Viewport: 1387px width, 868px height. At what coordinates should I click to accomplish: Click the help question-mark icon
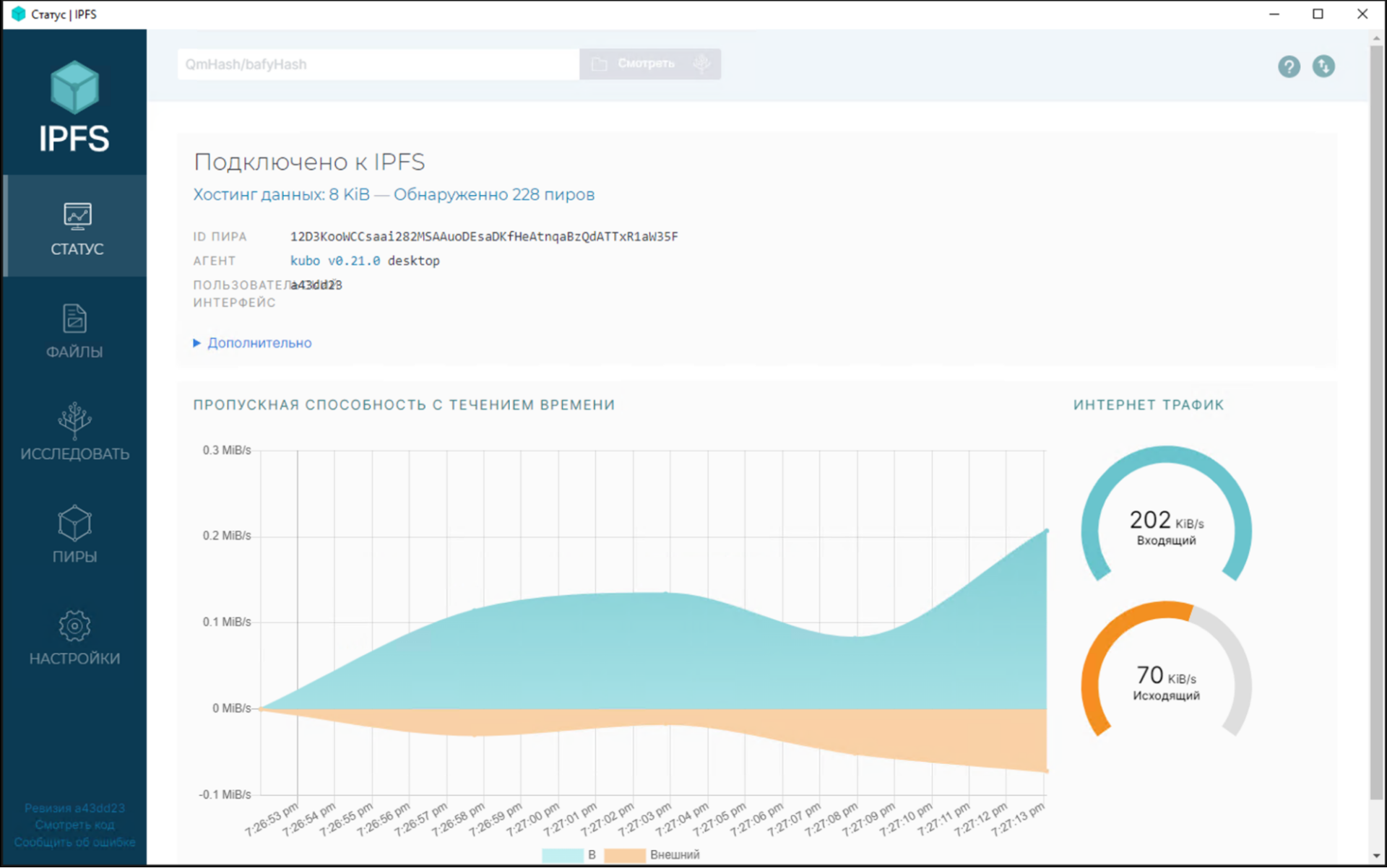pos(1289,66)
